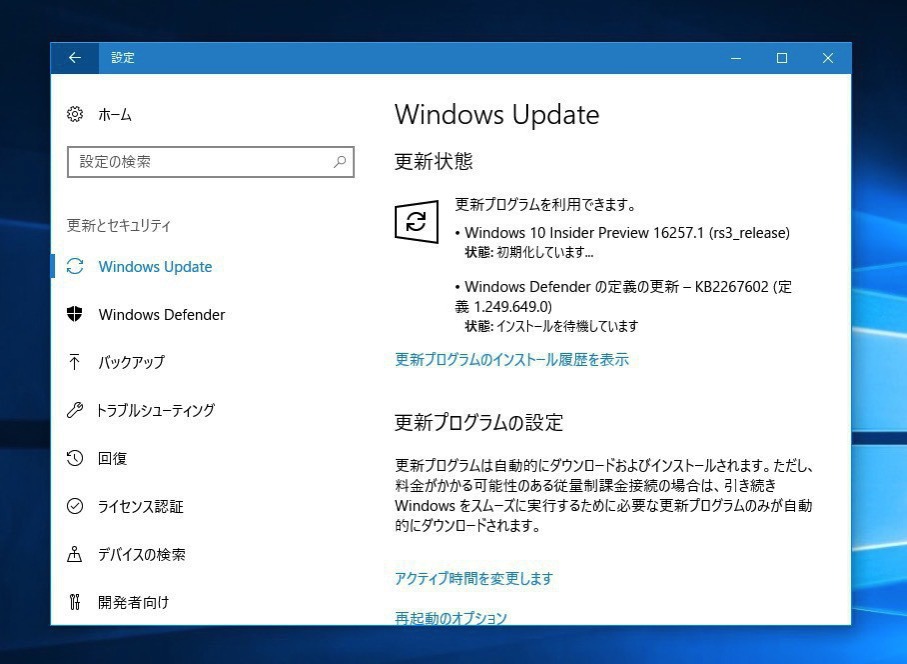Select 回復 in the sidebar
Screen dimensions: 907x664
[x=112, y=459]
